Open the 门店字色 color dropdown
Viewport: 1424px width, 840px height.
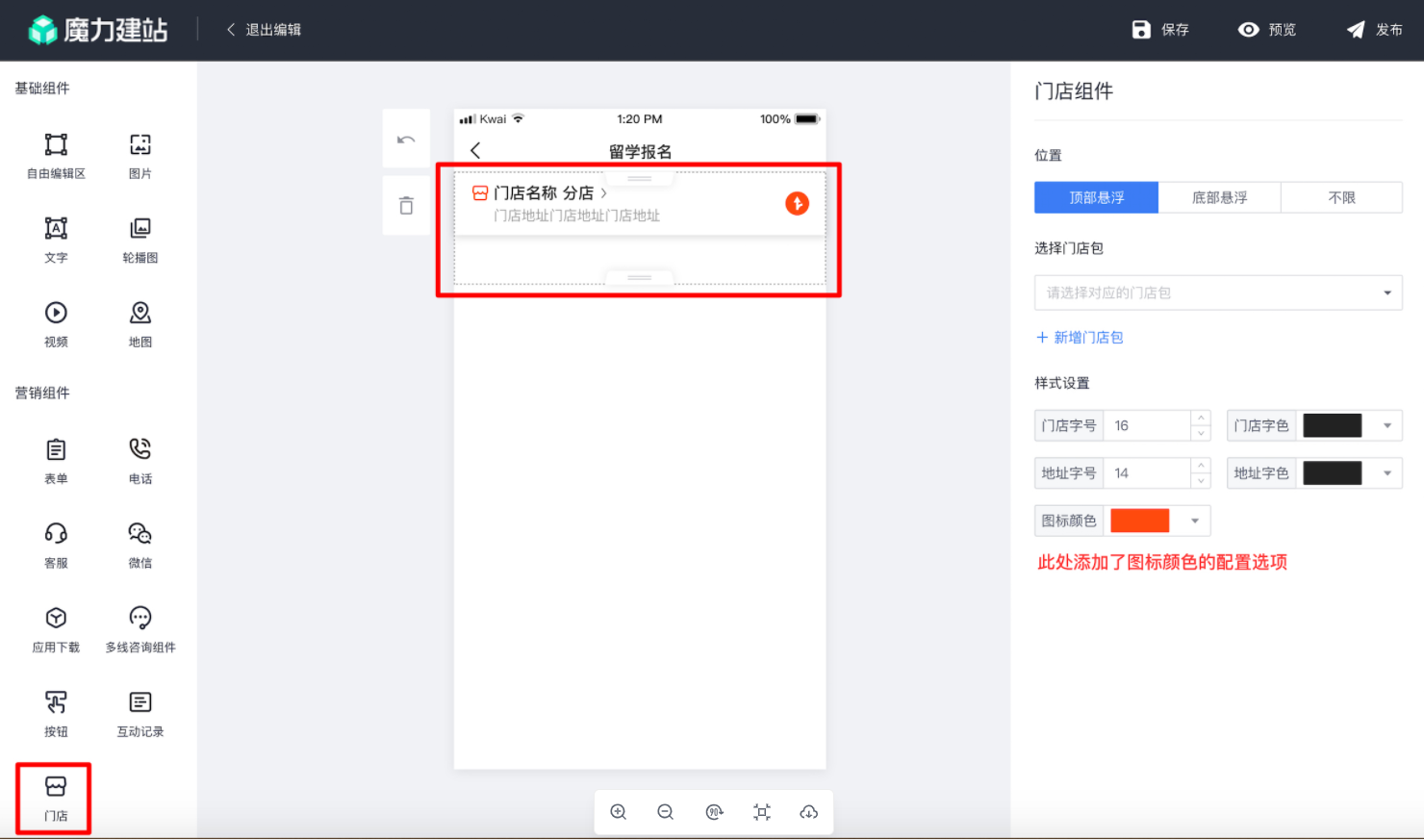click(1386, 424)
